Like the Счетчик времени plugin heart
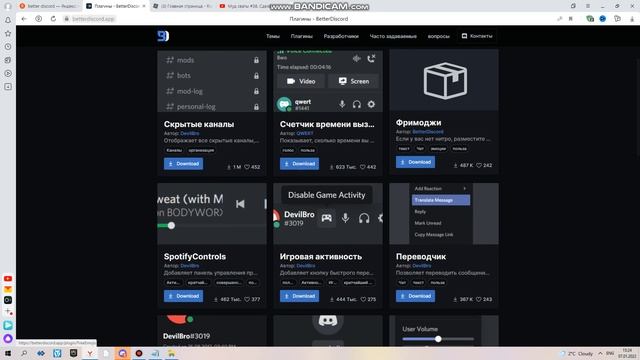Screen dimensions: 640x360 363,167
